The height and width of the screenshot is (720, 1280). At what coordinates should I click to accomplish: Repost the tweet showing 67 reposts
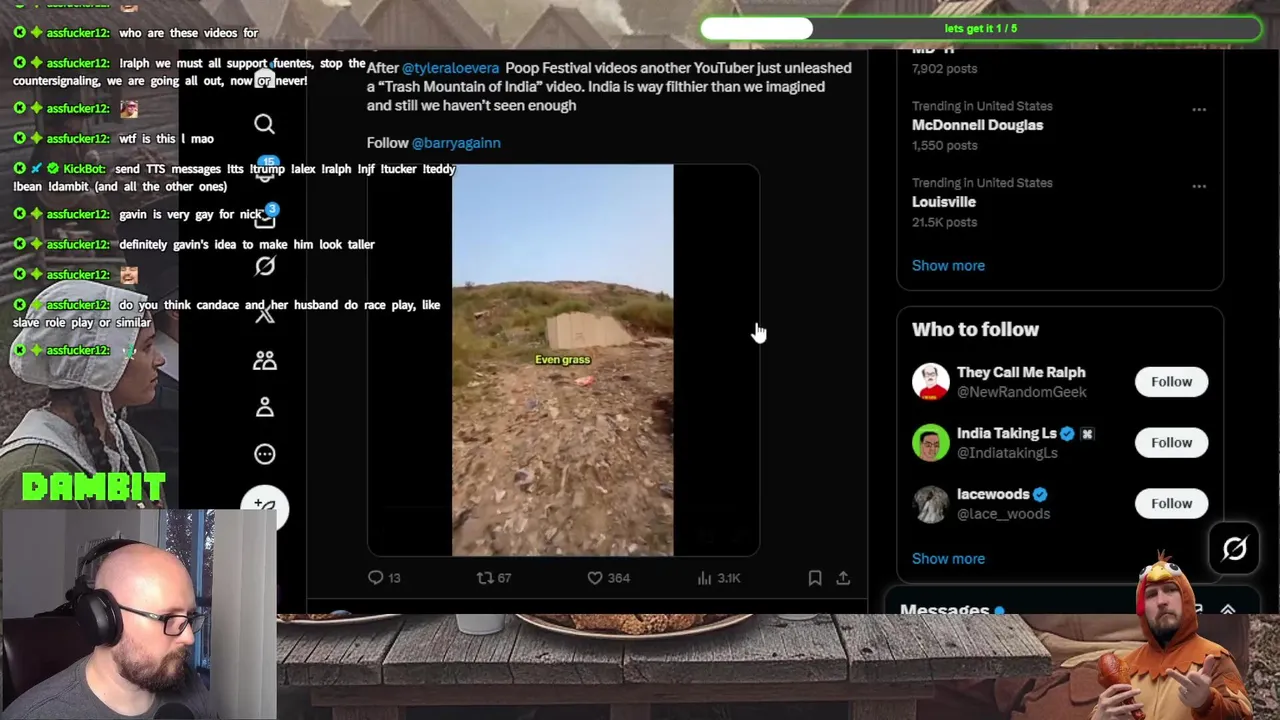pos(494,577)
